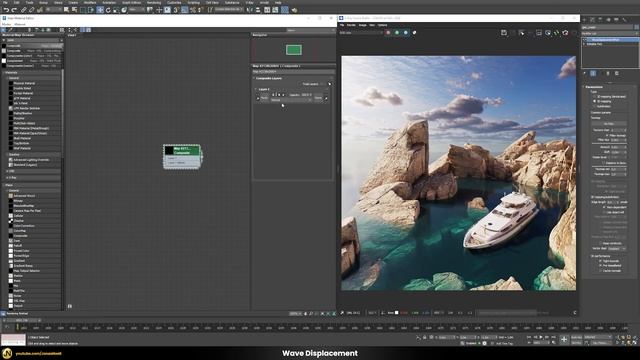Select 2D mapping (landscape) radio option
640x360 pixels.
595,97
